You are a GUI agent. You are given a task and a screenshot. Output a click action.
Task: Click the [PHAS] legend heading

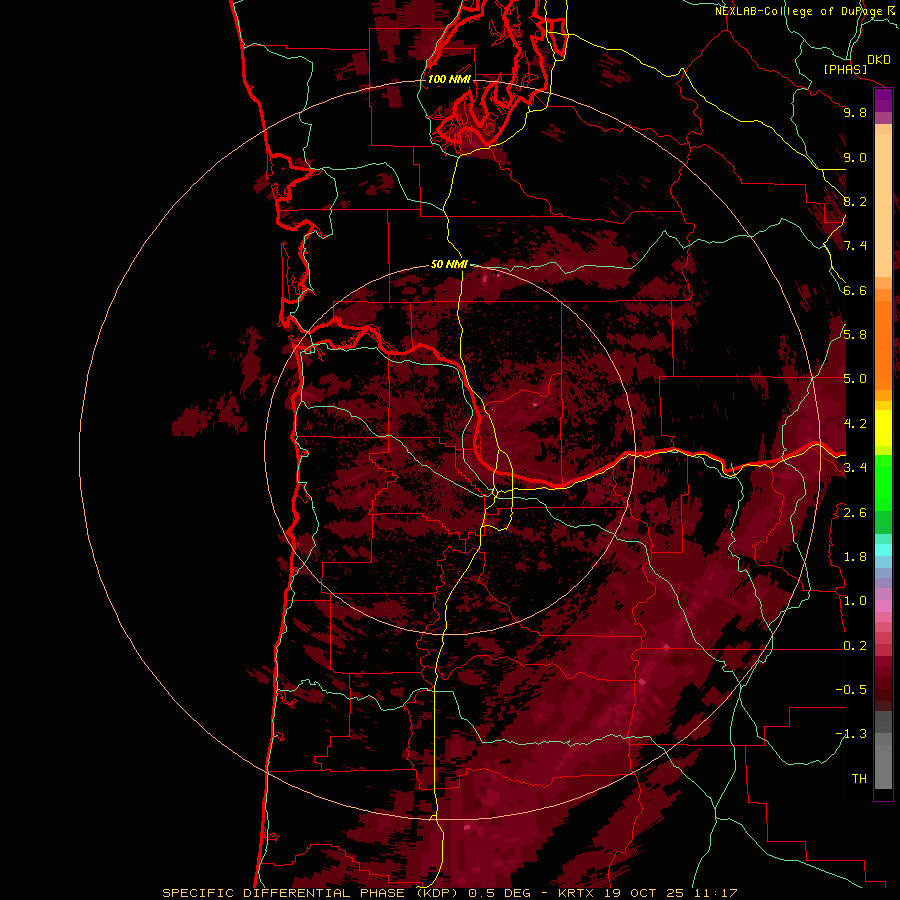click(x=845, y=70)
